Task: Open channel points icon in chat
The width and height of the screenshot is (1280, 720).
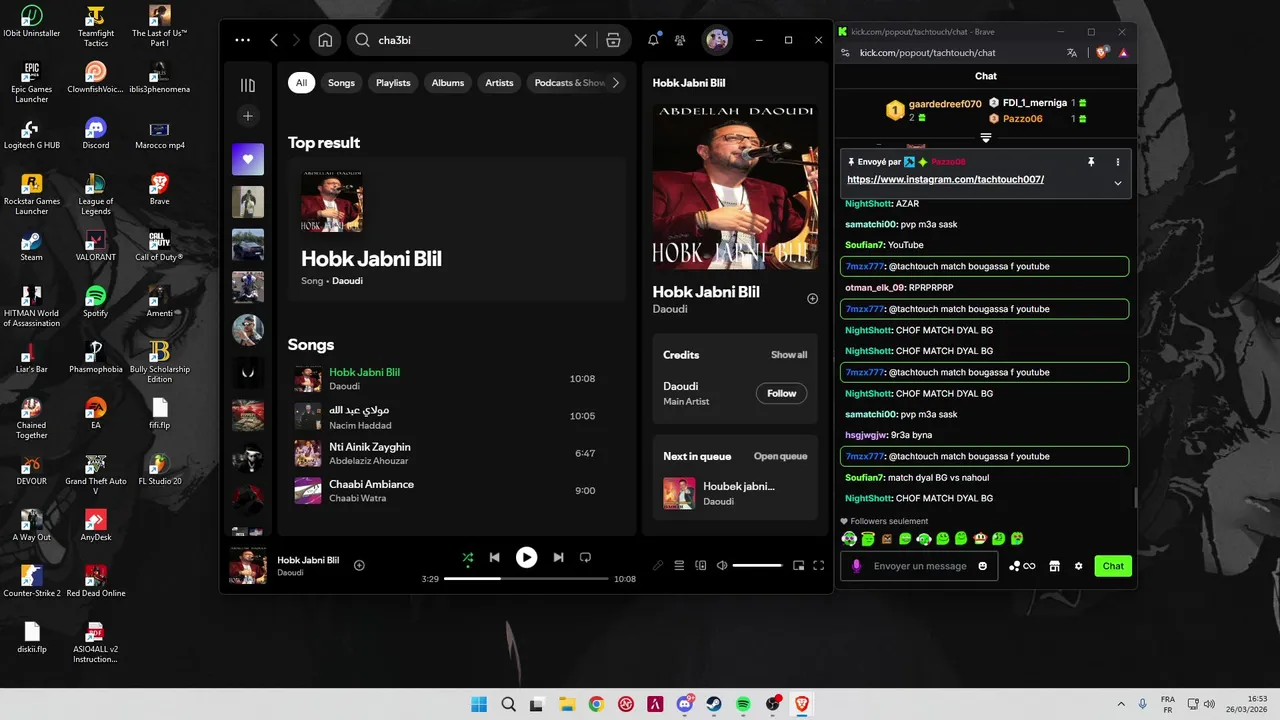Action: point(1022,566)
